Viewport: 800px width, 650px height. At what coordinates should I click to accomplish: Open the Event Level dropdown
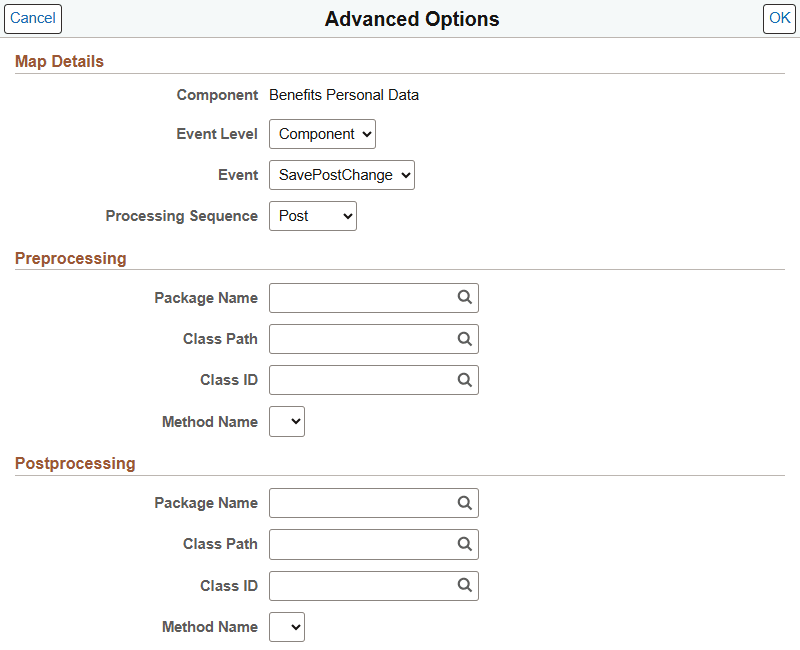pos(322,133)
